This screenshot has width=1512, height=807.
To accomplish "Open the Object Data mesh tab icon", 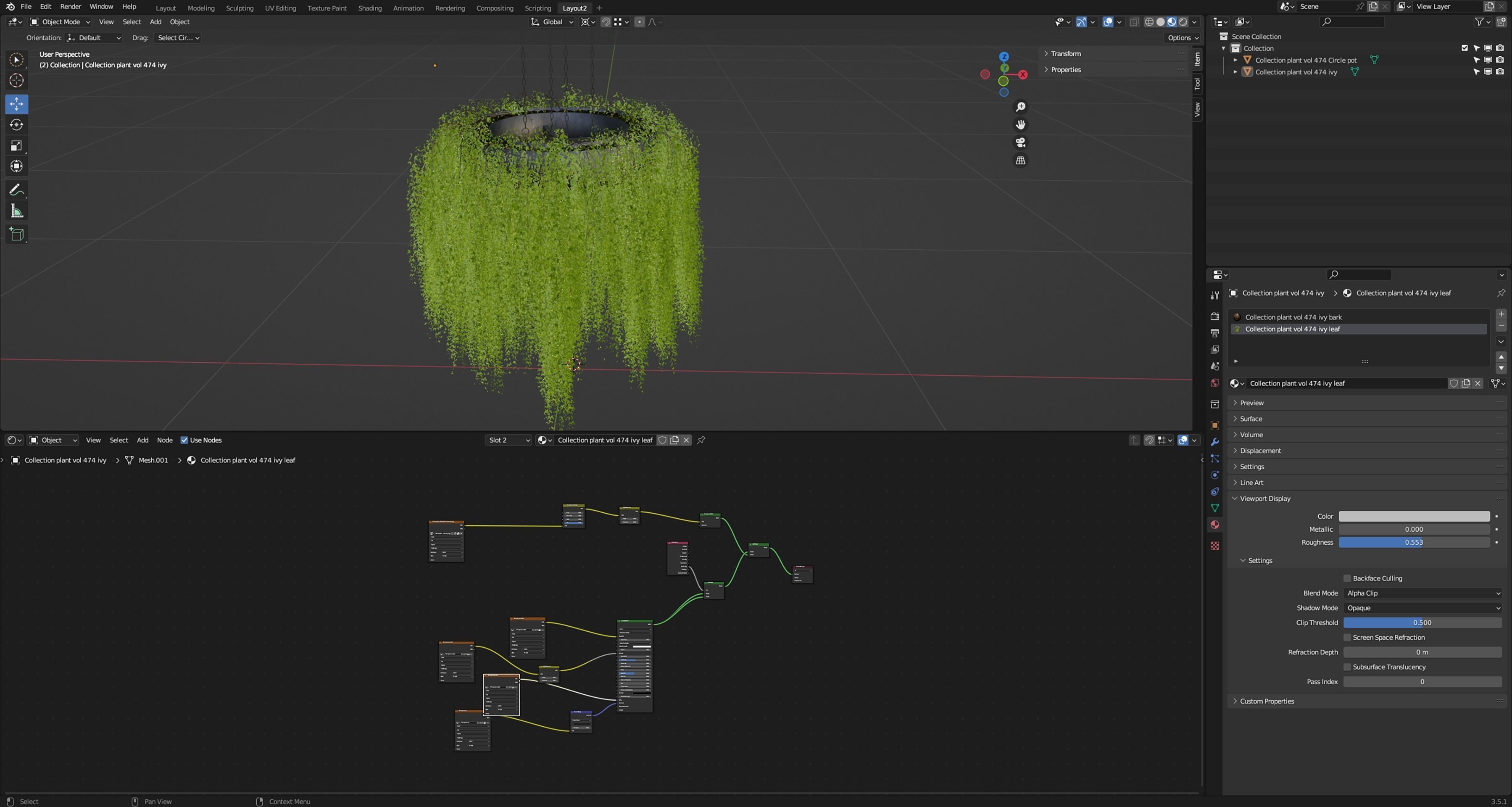I will point(1214,508).
